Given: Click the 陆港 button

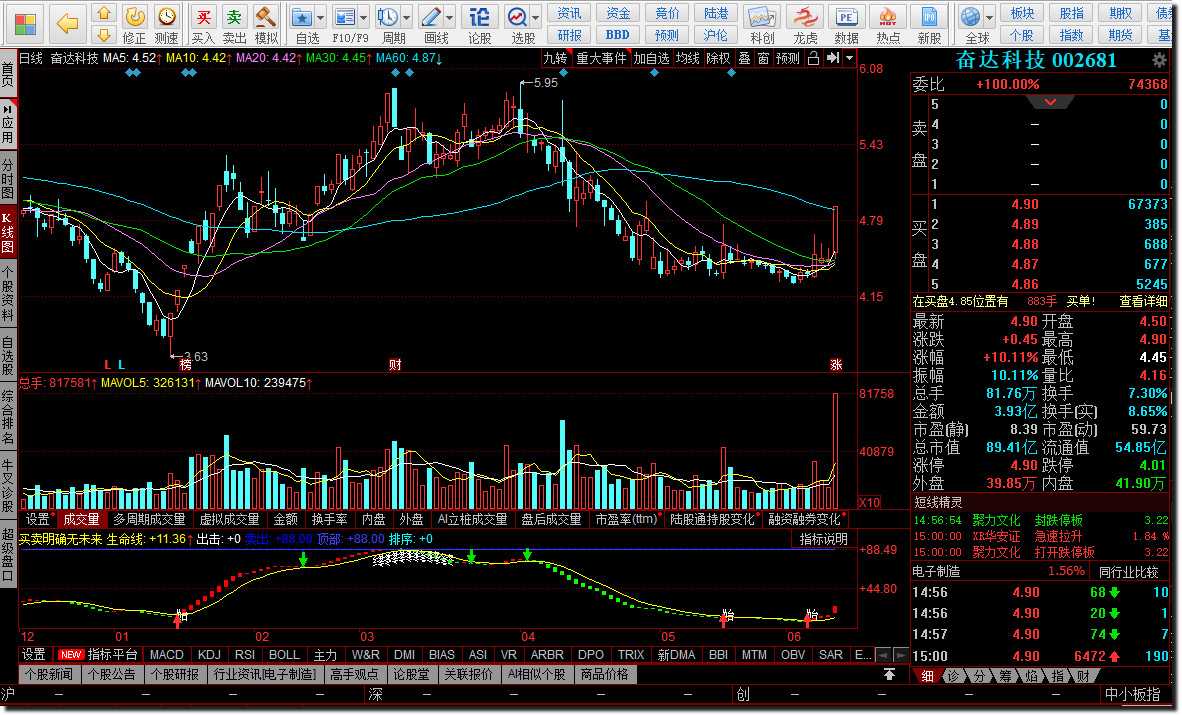Looking at the screenshot, I should [x=715, y=13].
